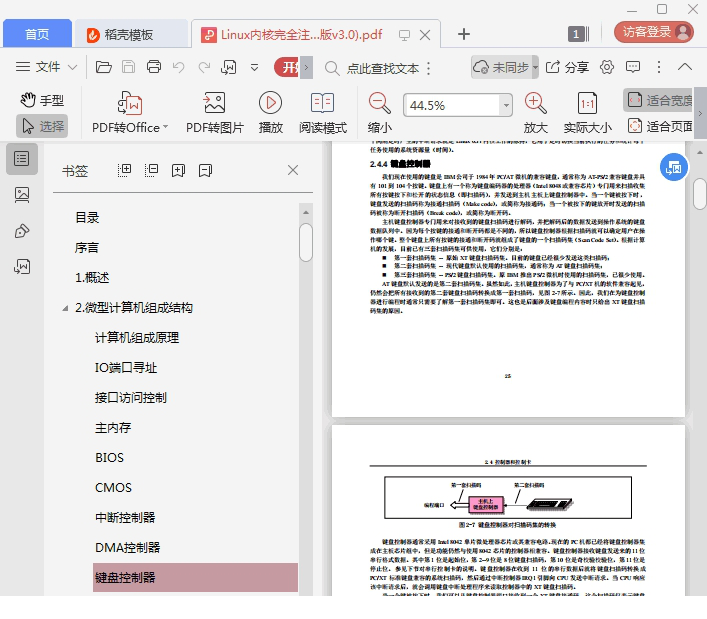Expand all bookmarks icon in 书签 panel
707x619 pixels.
pos(124,170)
